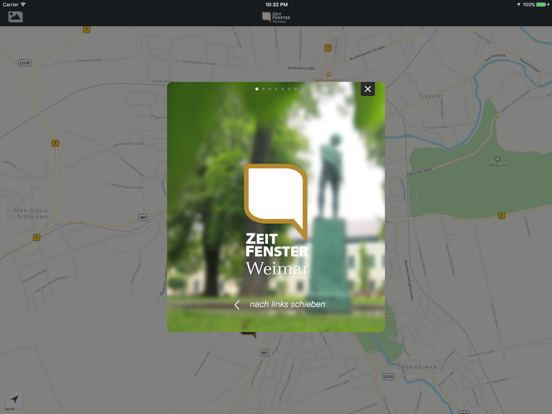Viewport: 552px width, 414px height.
Task: Tap the ZeitFenster logo in the header
Action: (276, 17)
